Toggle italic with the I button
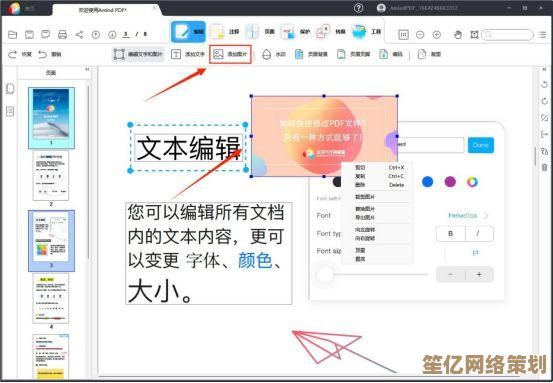Screen dimensions: 553x383 click(x=479, y=234)
